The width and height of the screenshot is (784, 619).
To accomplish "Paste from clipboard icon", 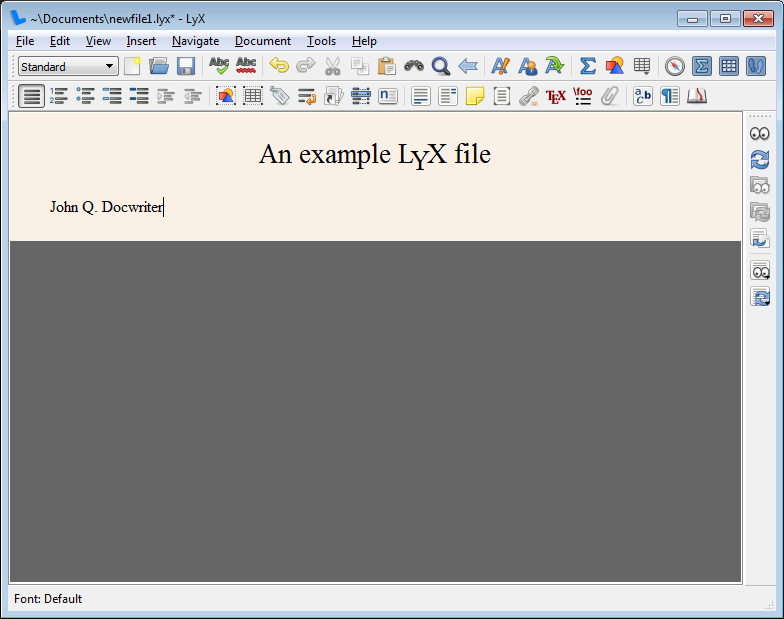I will pyautogui.click(x=386, y=66).
